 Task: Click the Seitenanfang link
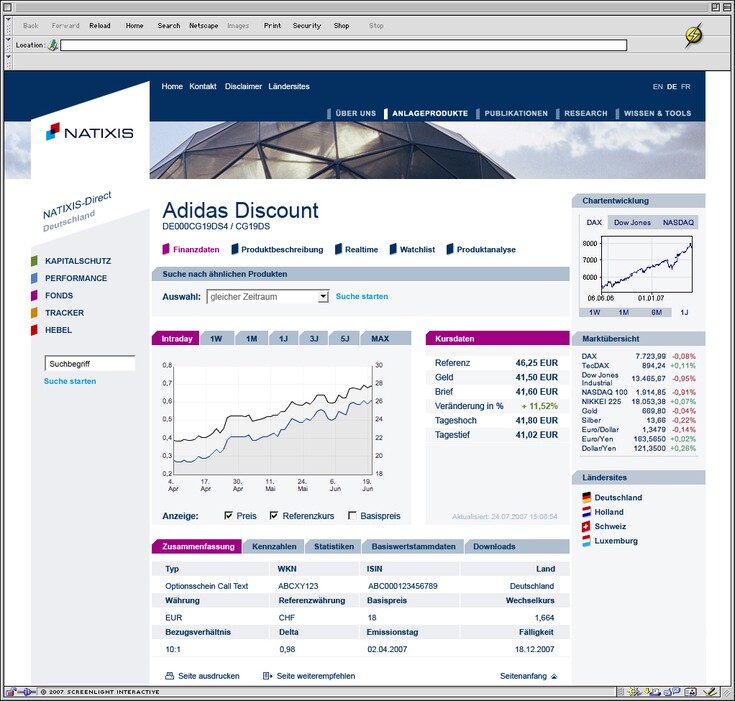pyautogui.click(x=523, y=676)
